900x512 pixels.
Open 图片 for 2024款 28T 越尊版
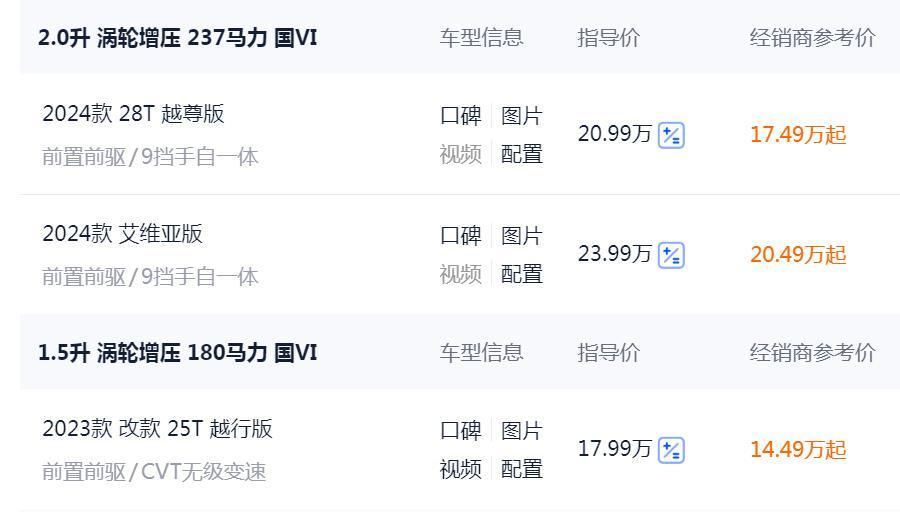coord(521,116)
